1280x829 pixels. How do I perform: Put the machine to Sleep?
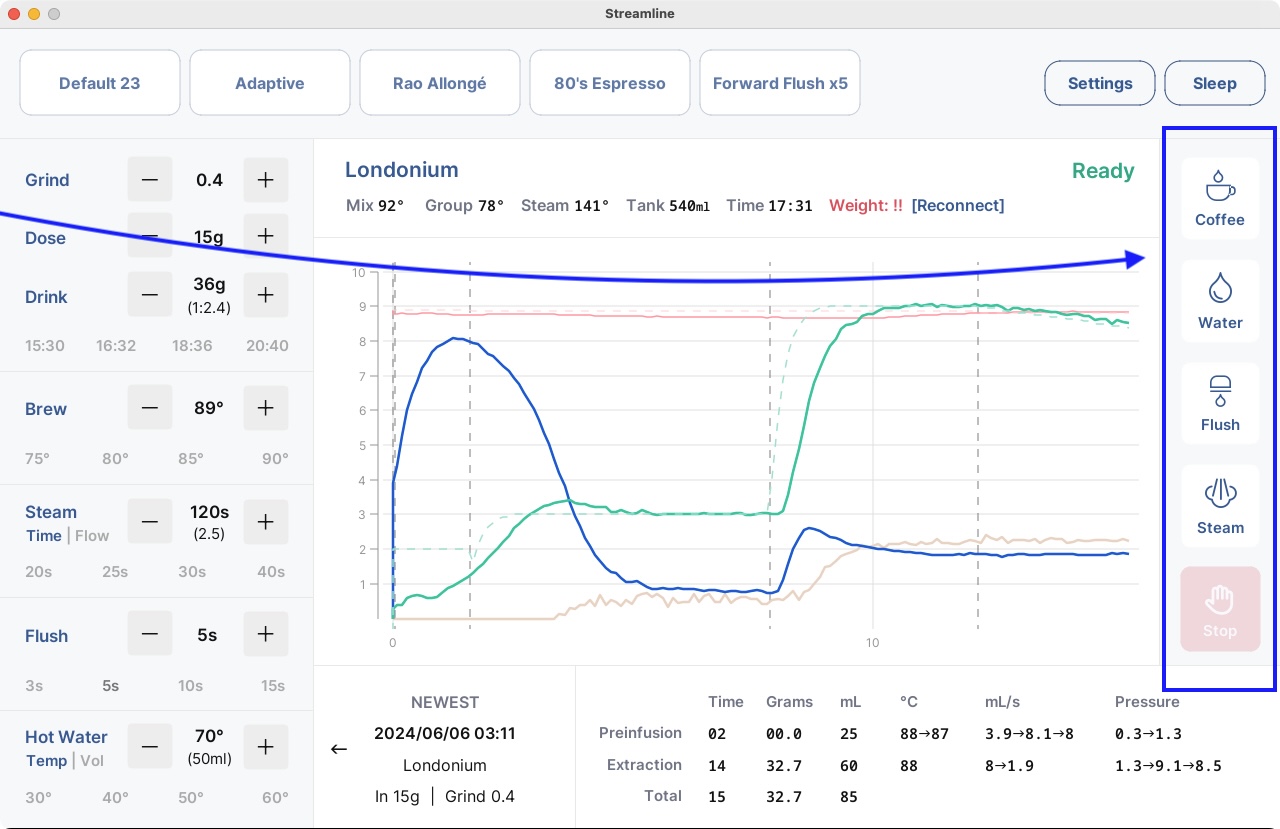[x=1214, y=83]
